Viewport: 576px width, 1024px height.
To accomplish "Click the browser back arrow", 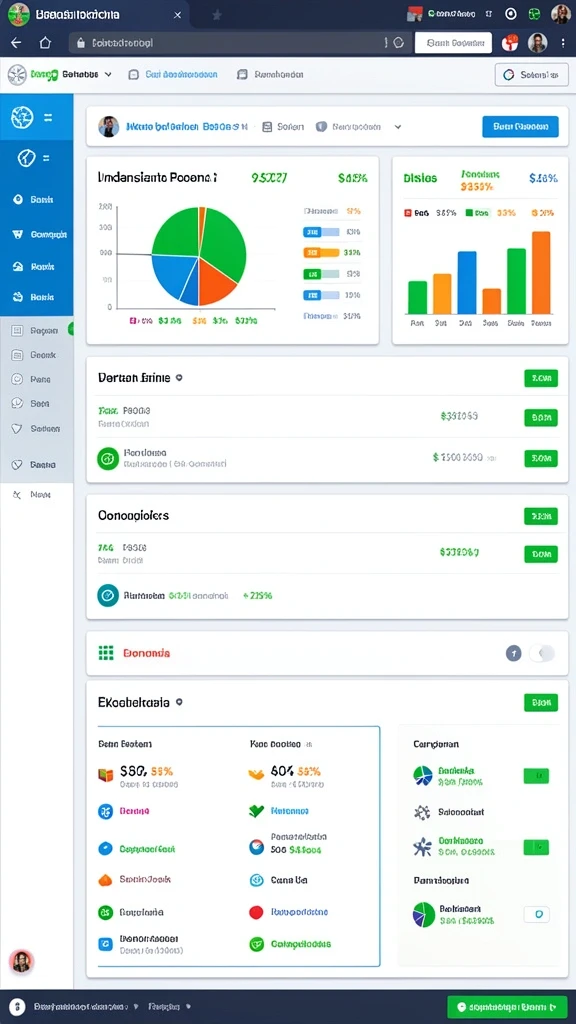I will point(16,43).
